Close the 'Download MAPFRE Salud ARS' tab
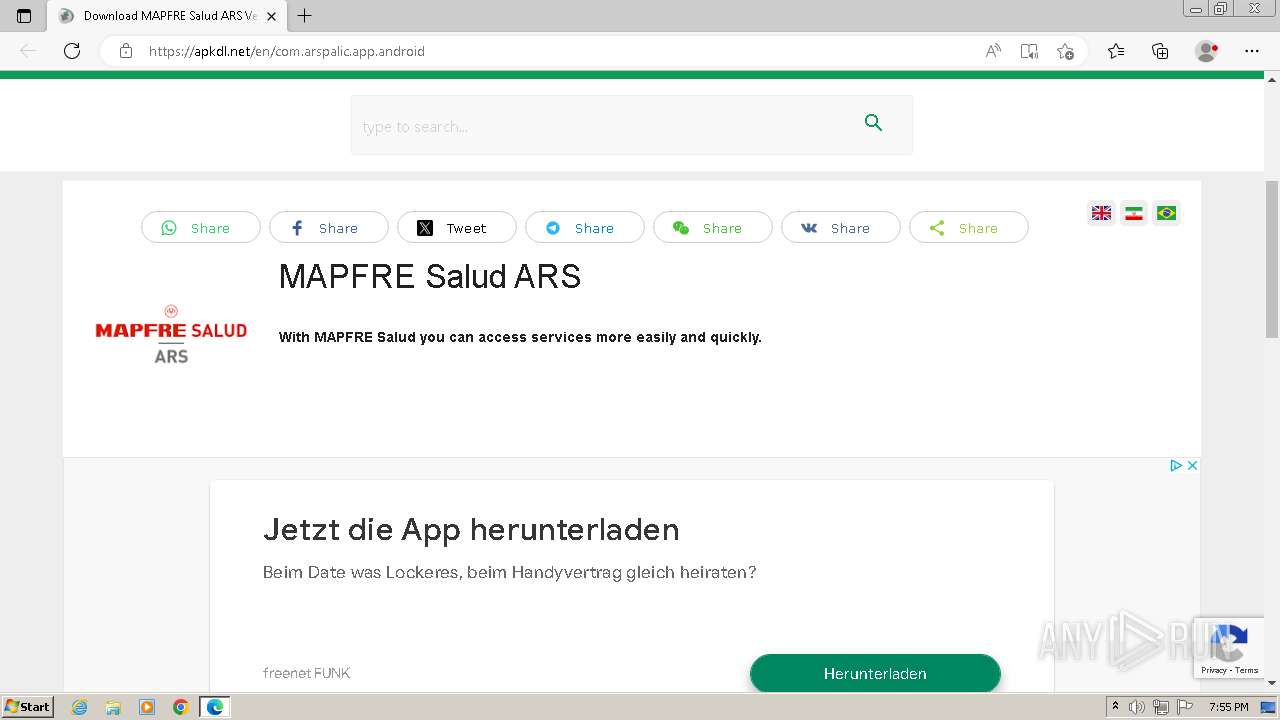The width and height of the screenshot is (1280, 720). coord(271,16)
